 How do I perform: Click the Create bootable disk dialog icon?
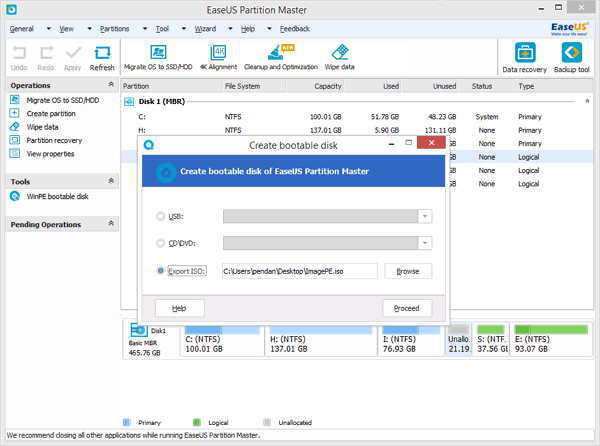click(x=149, y=145)
